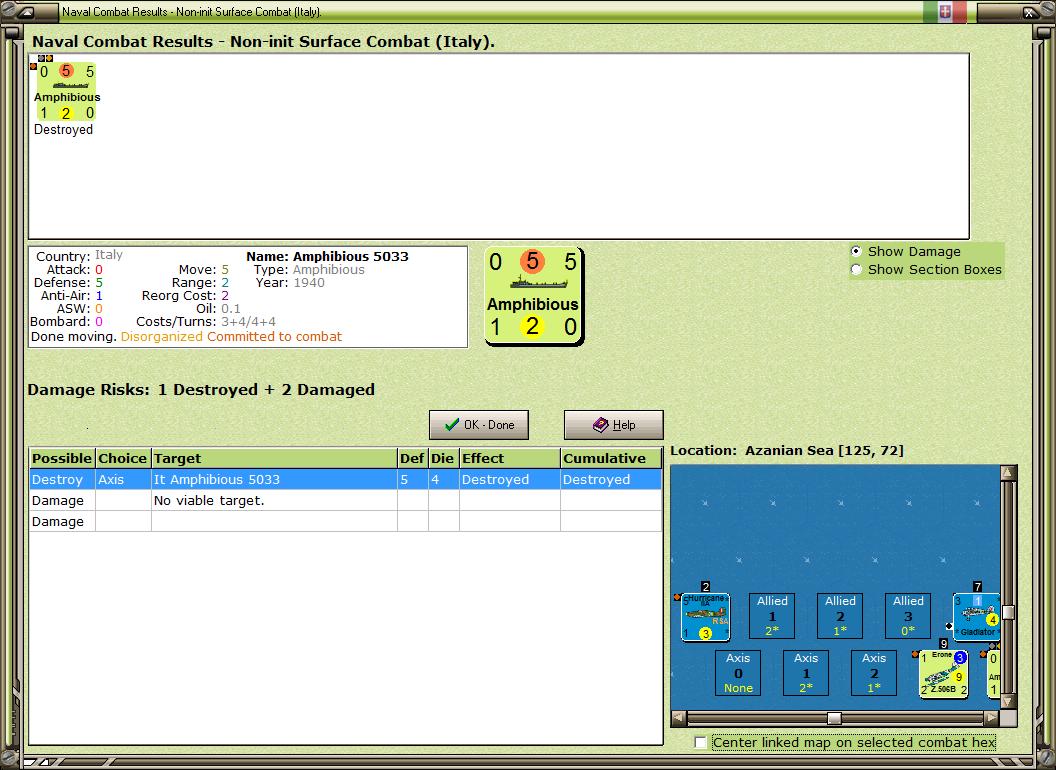
Task: Click 'Name: Amphibious 5033' in unit details
Action: click(x=327, y=256)
